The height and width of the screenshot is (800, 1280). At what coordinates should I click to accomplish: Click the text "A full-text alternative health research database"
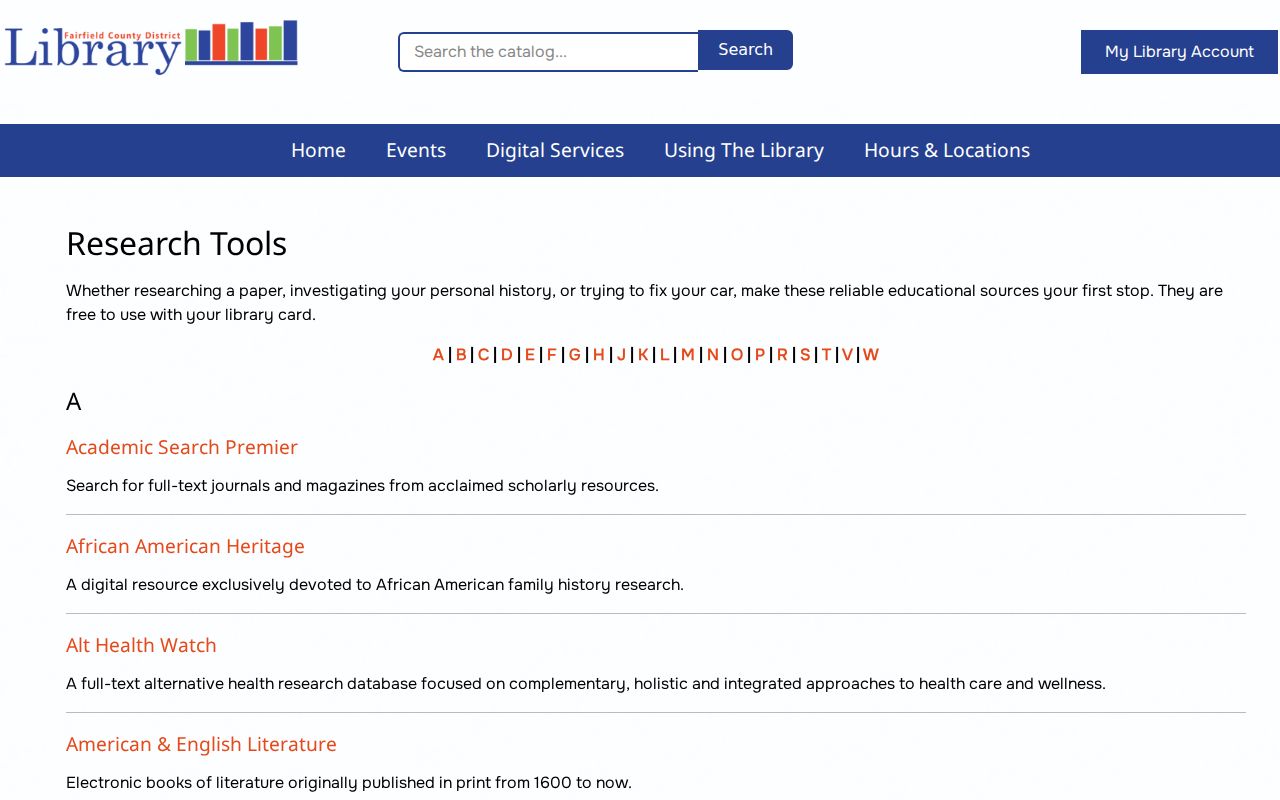pyautogui.click(x=586, y=684)
